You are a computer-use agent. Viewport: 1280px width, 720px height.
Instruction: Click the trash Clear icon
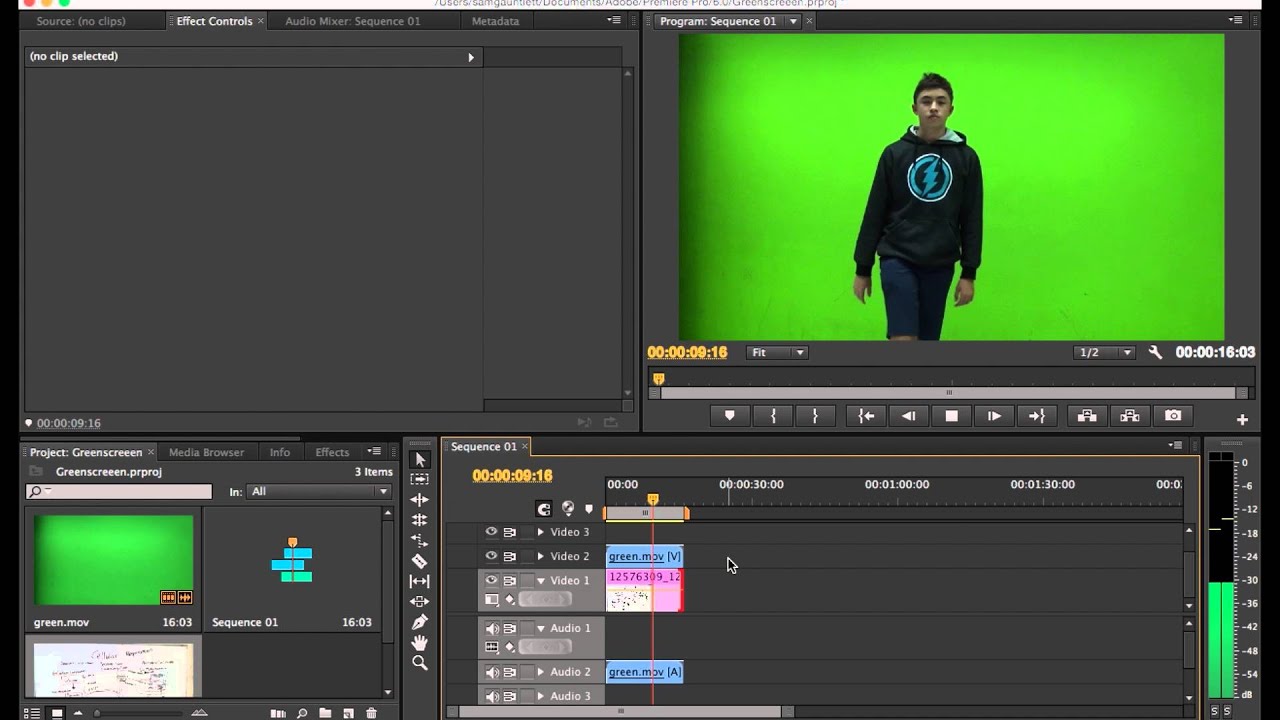click(x=371, y=713)
